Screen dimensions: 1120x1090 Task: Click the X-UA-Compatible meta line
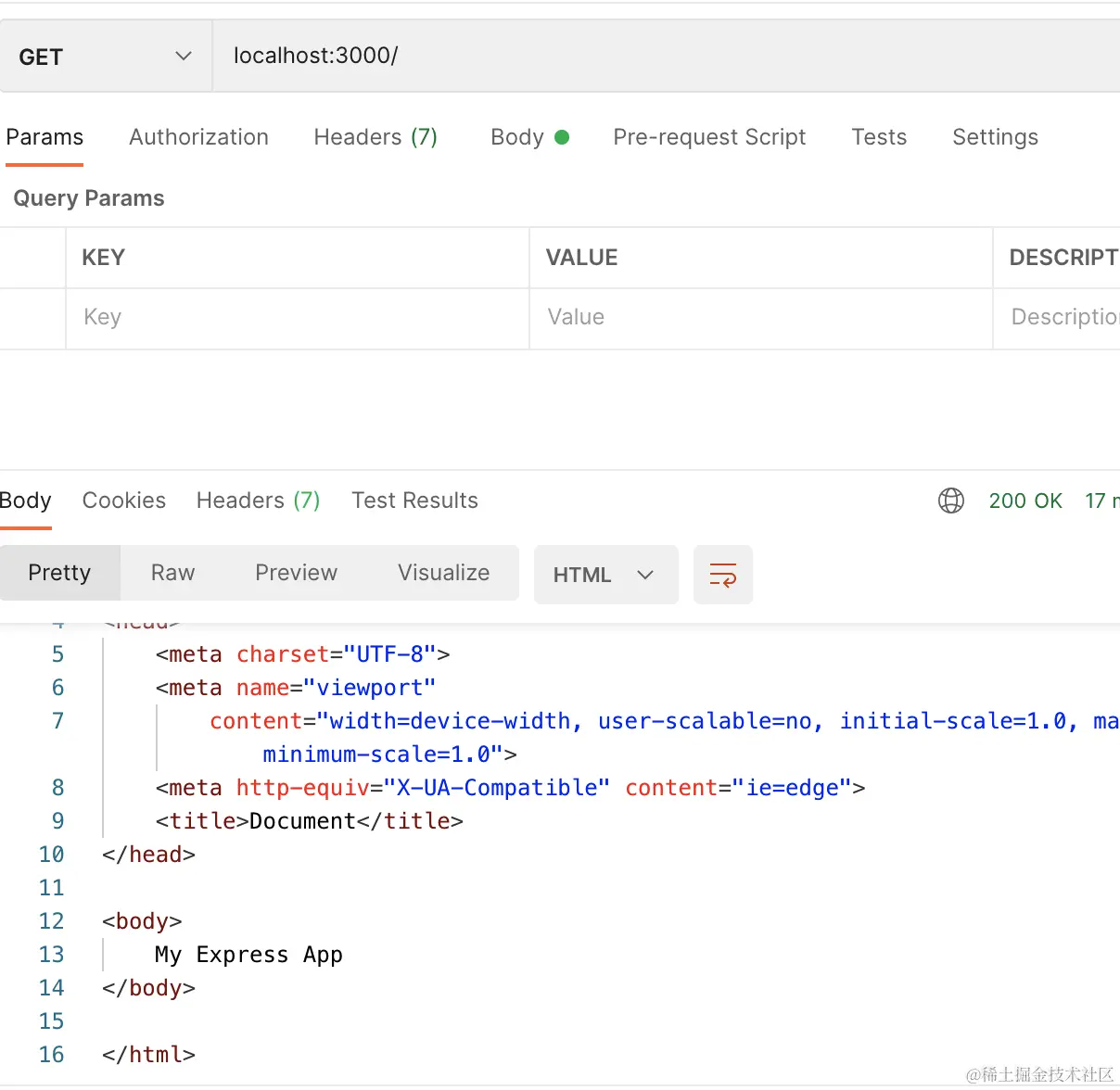[x=510, y=788]
